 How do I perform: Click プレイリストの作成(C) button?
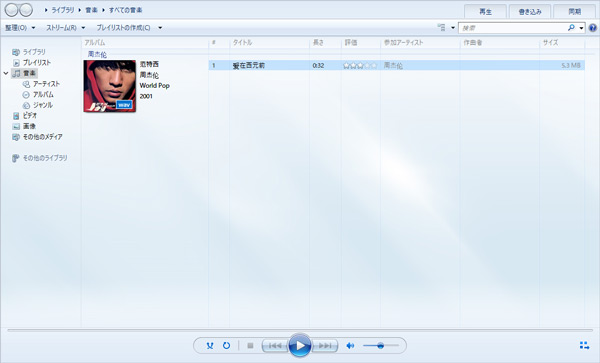coord(123,28)
